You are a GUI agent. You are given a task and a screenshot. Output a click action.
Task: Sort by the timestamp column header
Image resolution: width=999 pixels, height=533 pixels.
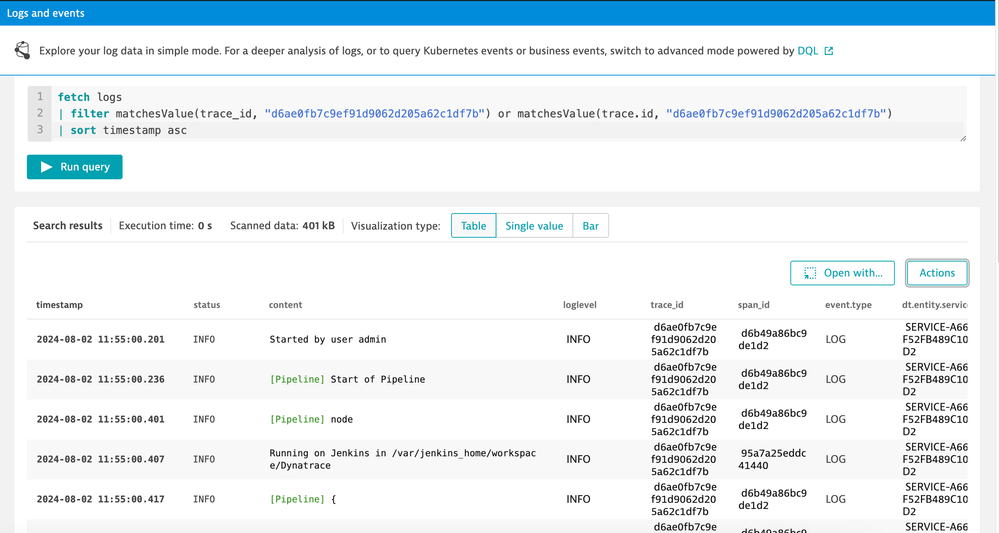coord(60,305)
